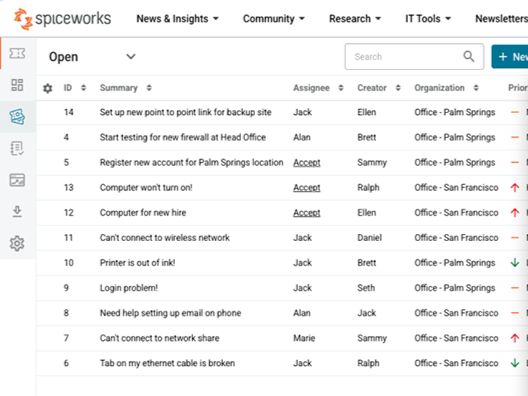Open IT Tools menu
Screen dimensions: 528x396
pos(428,19)
